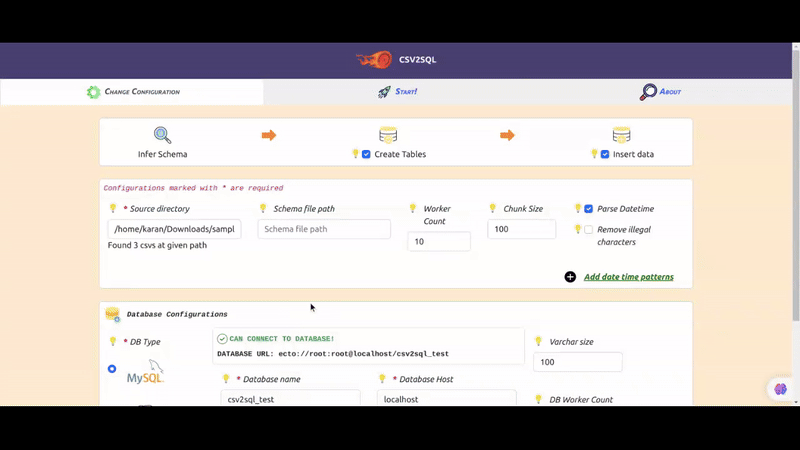This screenshot has width=800, height=450.
Task: Focus the Worker Count field
Action: (x=439, y=241)
